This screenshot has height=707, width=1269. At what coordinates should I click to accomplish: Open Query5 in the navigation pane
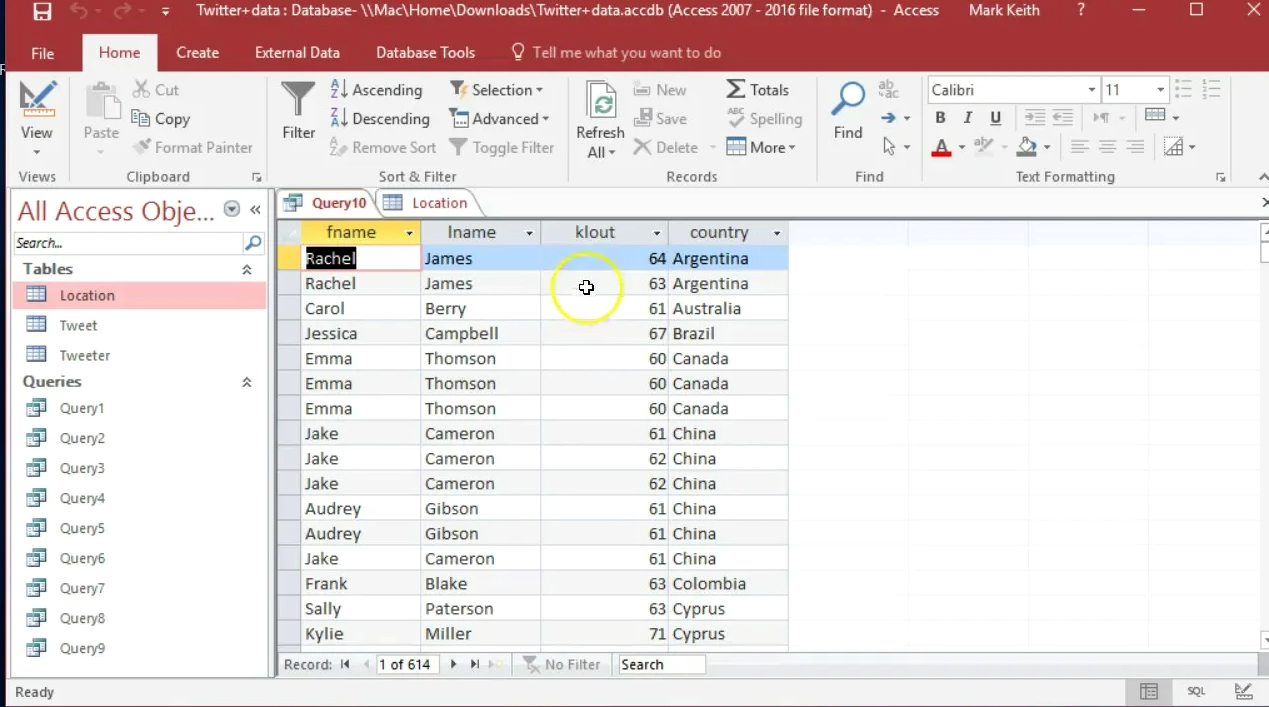click(82, 528)
